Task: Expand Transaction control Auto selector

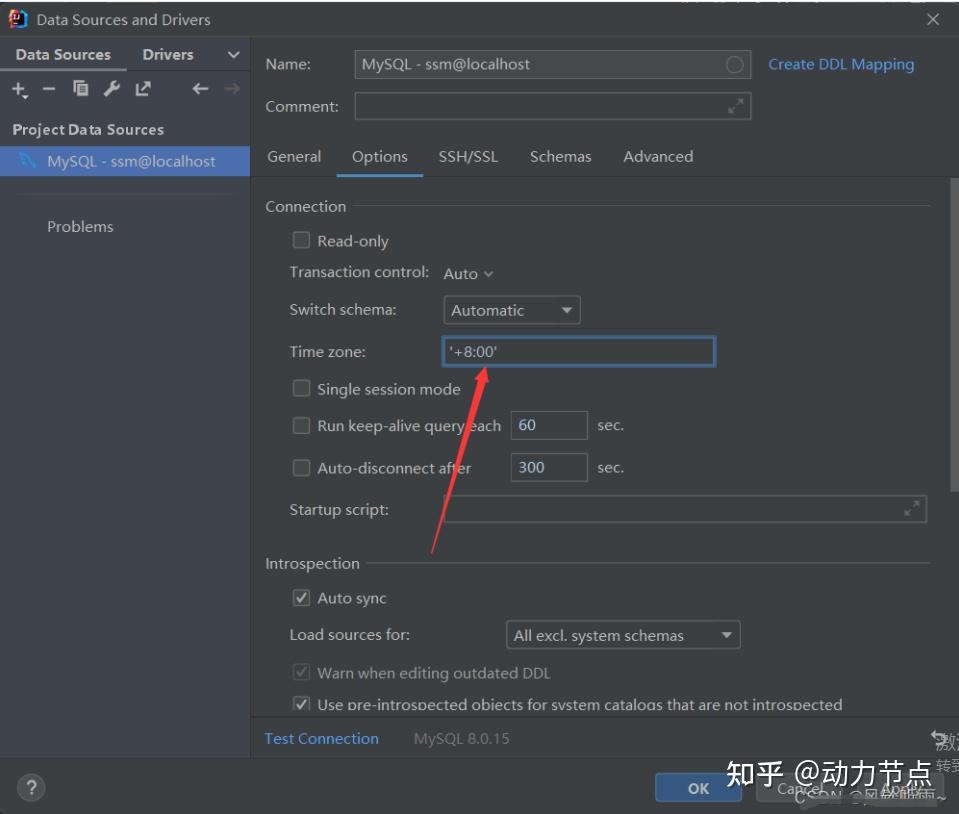Action: (468, 273)
